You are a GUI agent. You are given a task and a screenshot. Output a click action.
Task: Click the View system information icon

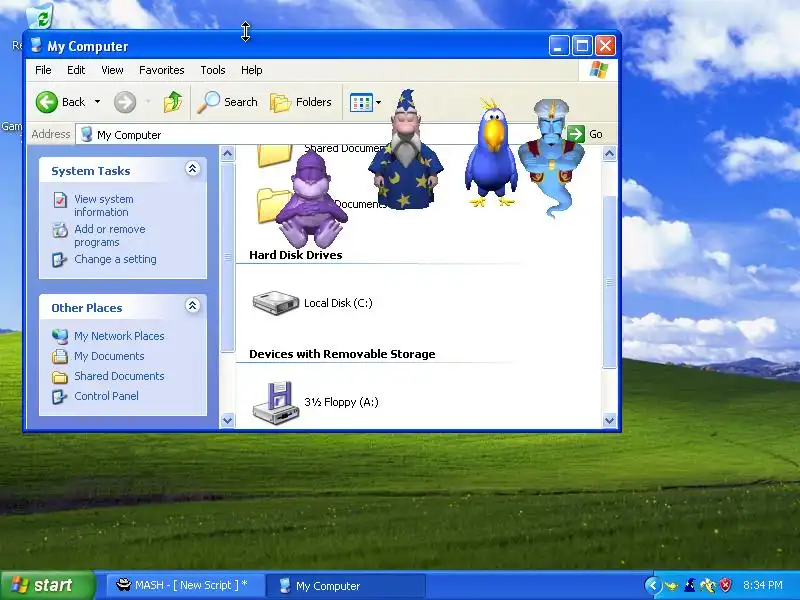(60, 199)
